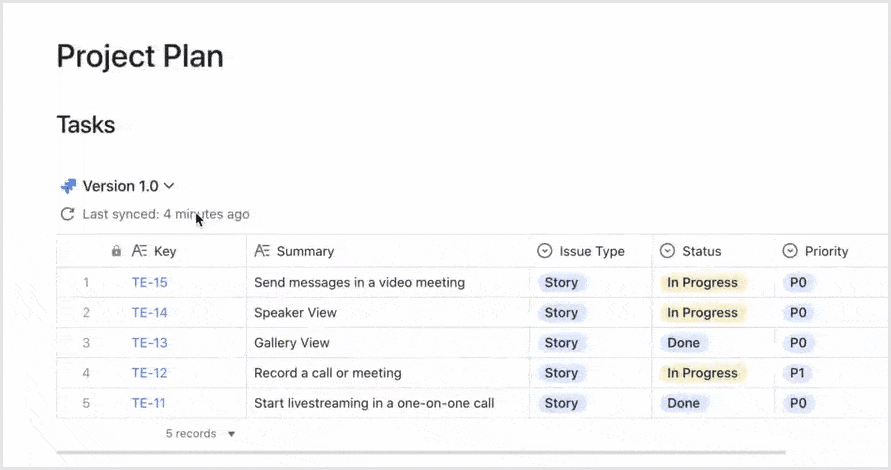Screen dimensions: 891x470
Task: Click the select icon in Priority header
Action: click(x=790, y=251)
